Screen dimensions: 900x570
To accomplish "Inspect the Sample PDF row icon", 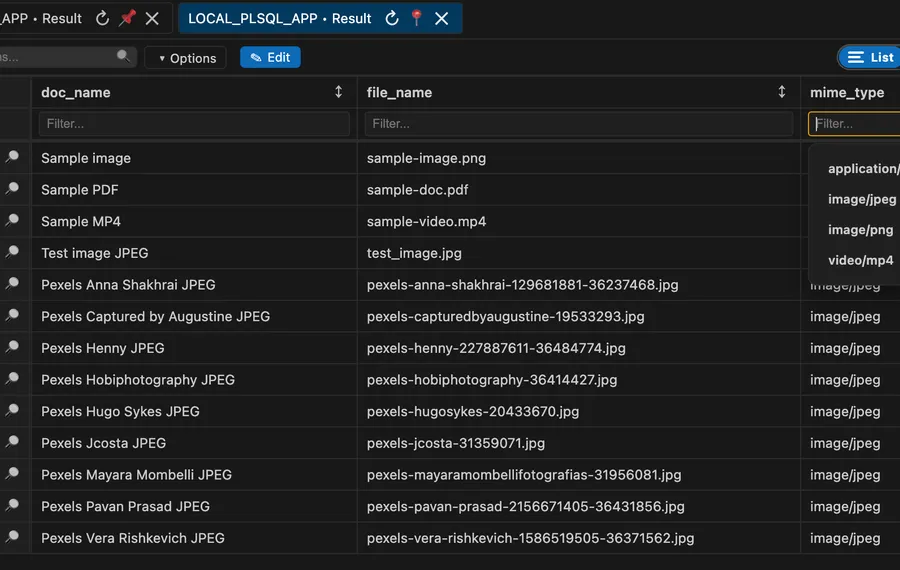I will pyautogui.click(x=12, y=189).
